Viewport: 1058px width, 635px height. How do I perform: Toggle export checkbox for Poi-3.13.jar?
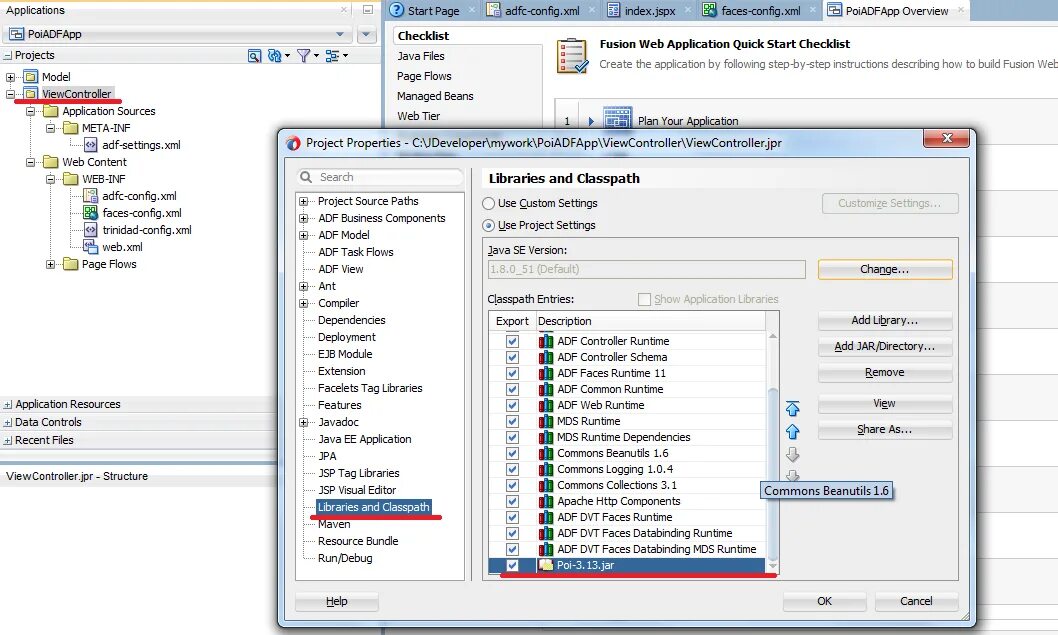[513, 565]
